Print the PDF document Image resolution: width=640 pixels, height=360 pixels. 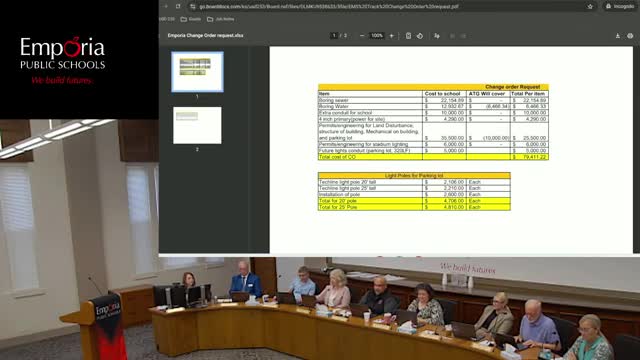630,36
